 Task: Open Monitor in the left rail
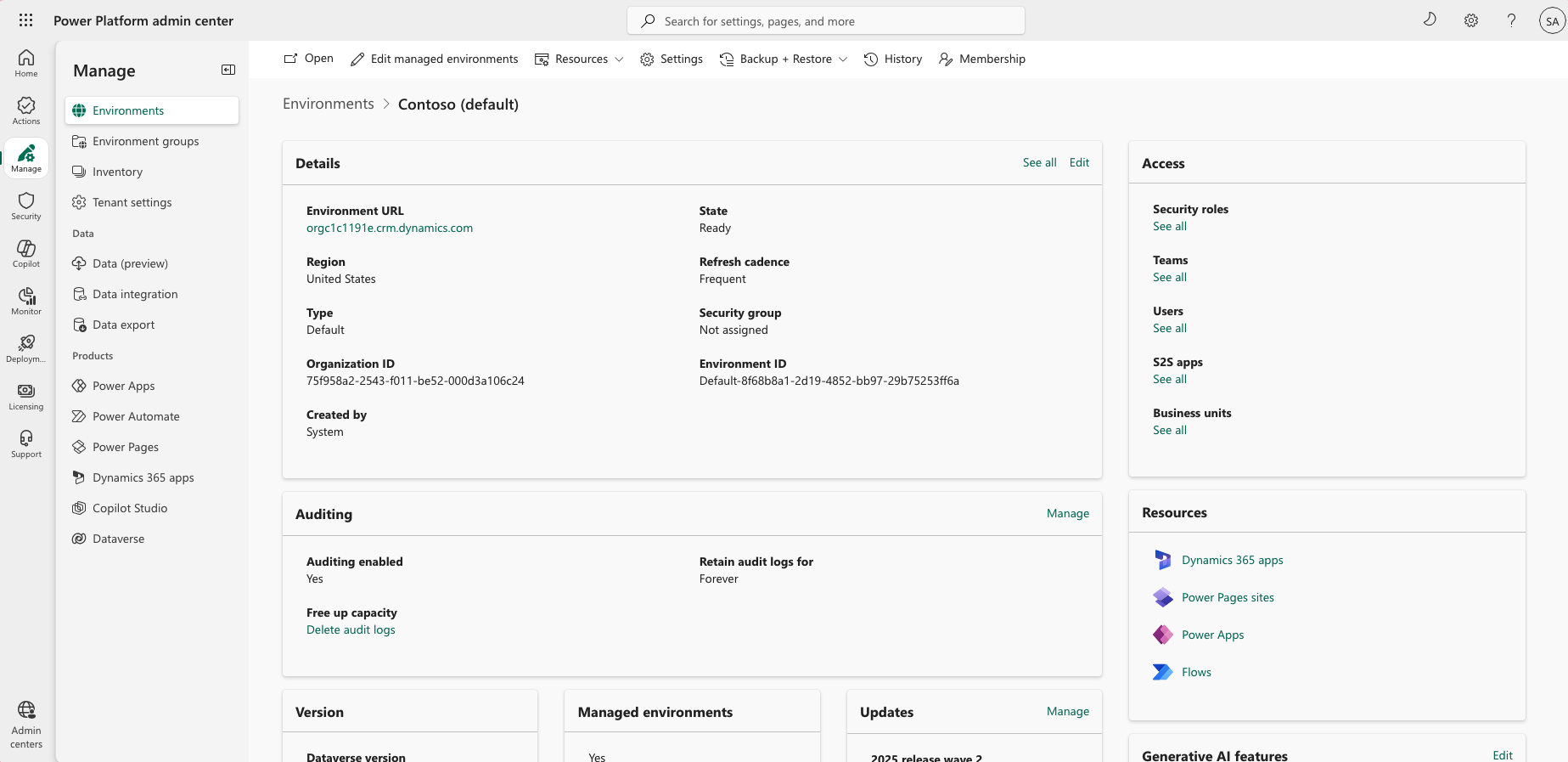pyautogui.click(x=26, y=301)
